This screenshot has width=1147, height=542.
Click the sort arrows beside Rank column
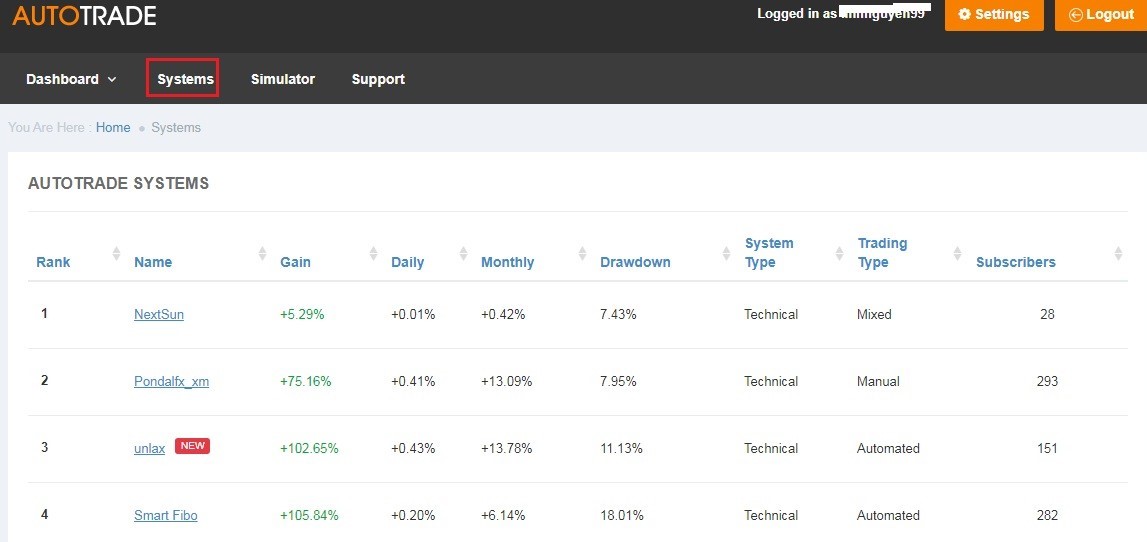tap(116, 254)
